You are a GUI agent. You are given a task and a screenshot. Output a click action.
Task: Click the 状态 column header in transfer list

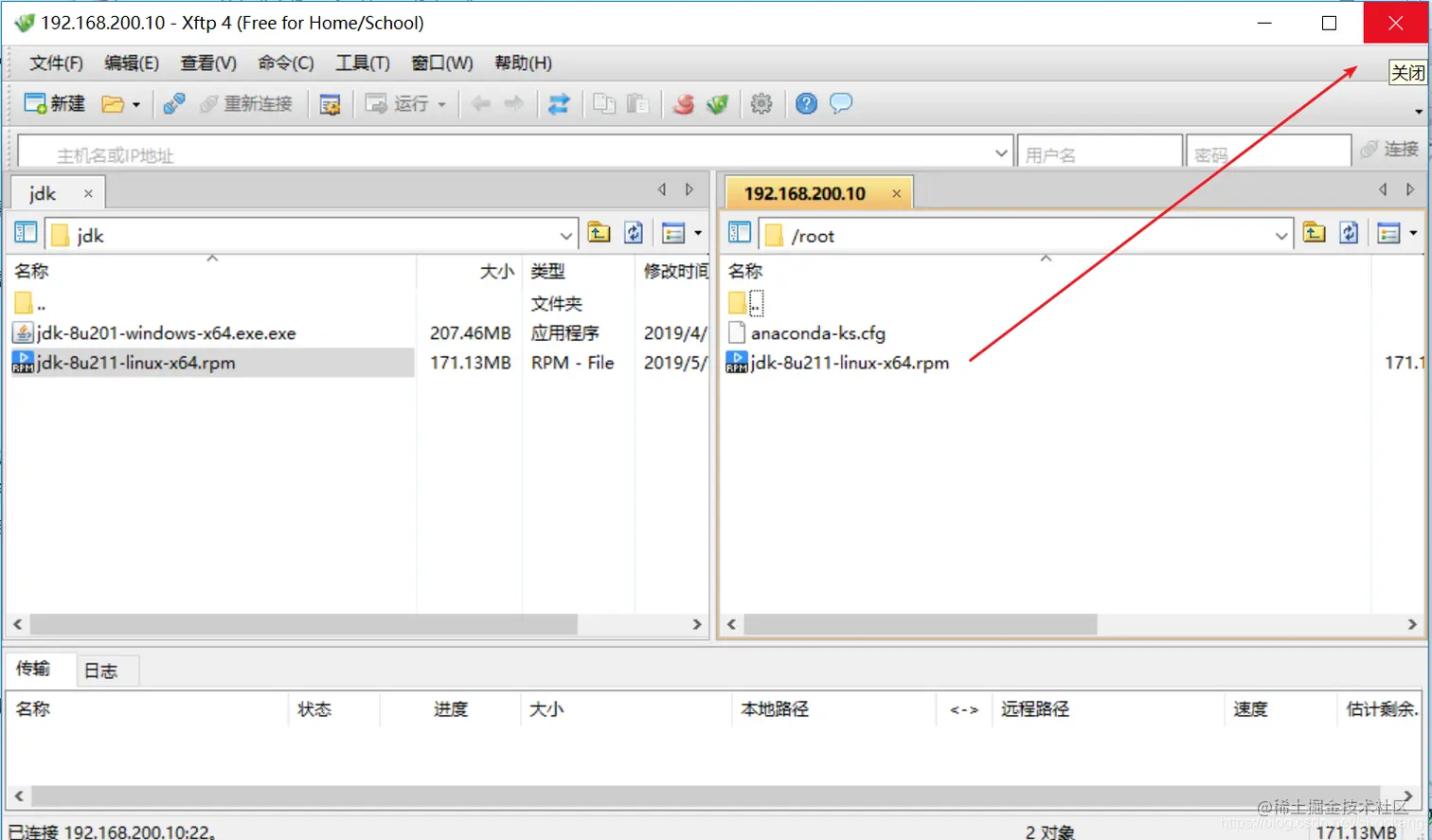314,709
